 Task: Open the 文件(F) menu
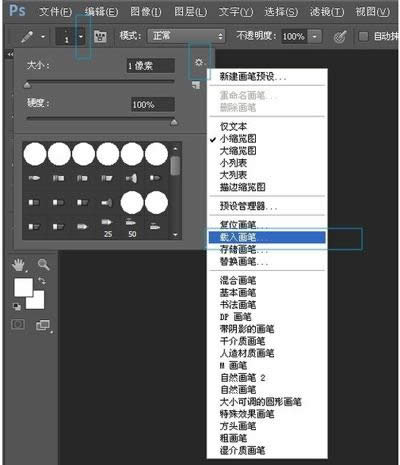coord(55,12)
